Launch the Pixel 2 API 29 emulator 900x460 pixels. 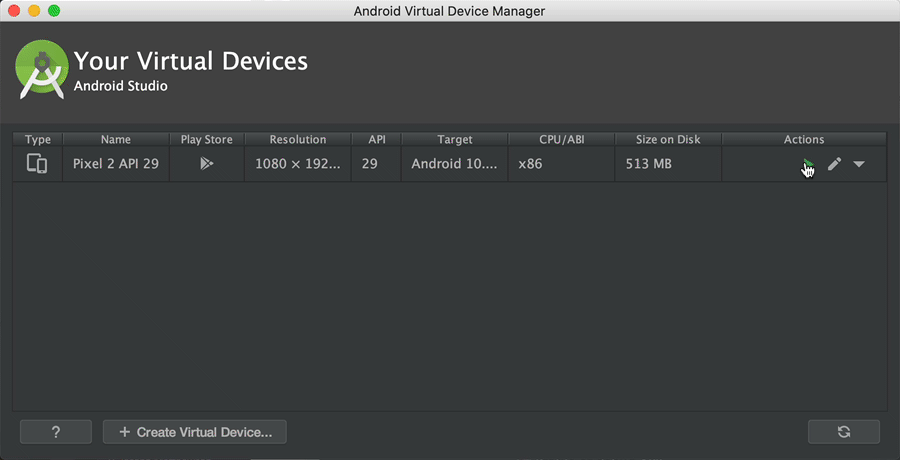coord(808,165)
